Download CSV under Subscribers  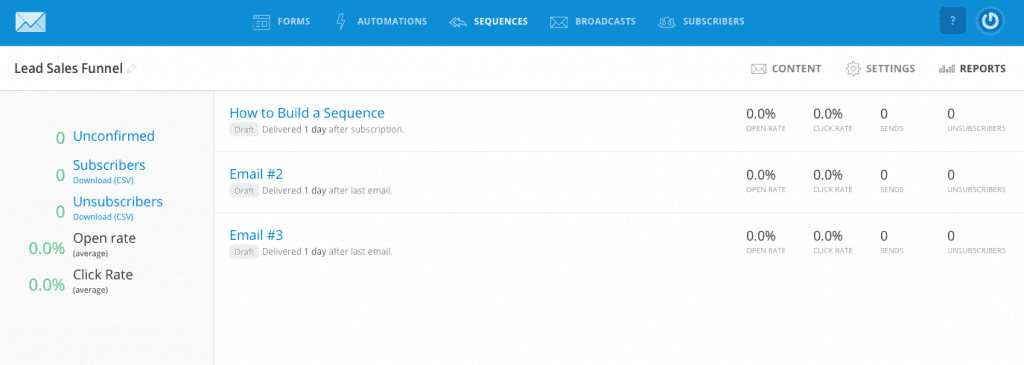coord(103,181)
